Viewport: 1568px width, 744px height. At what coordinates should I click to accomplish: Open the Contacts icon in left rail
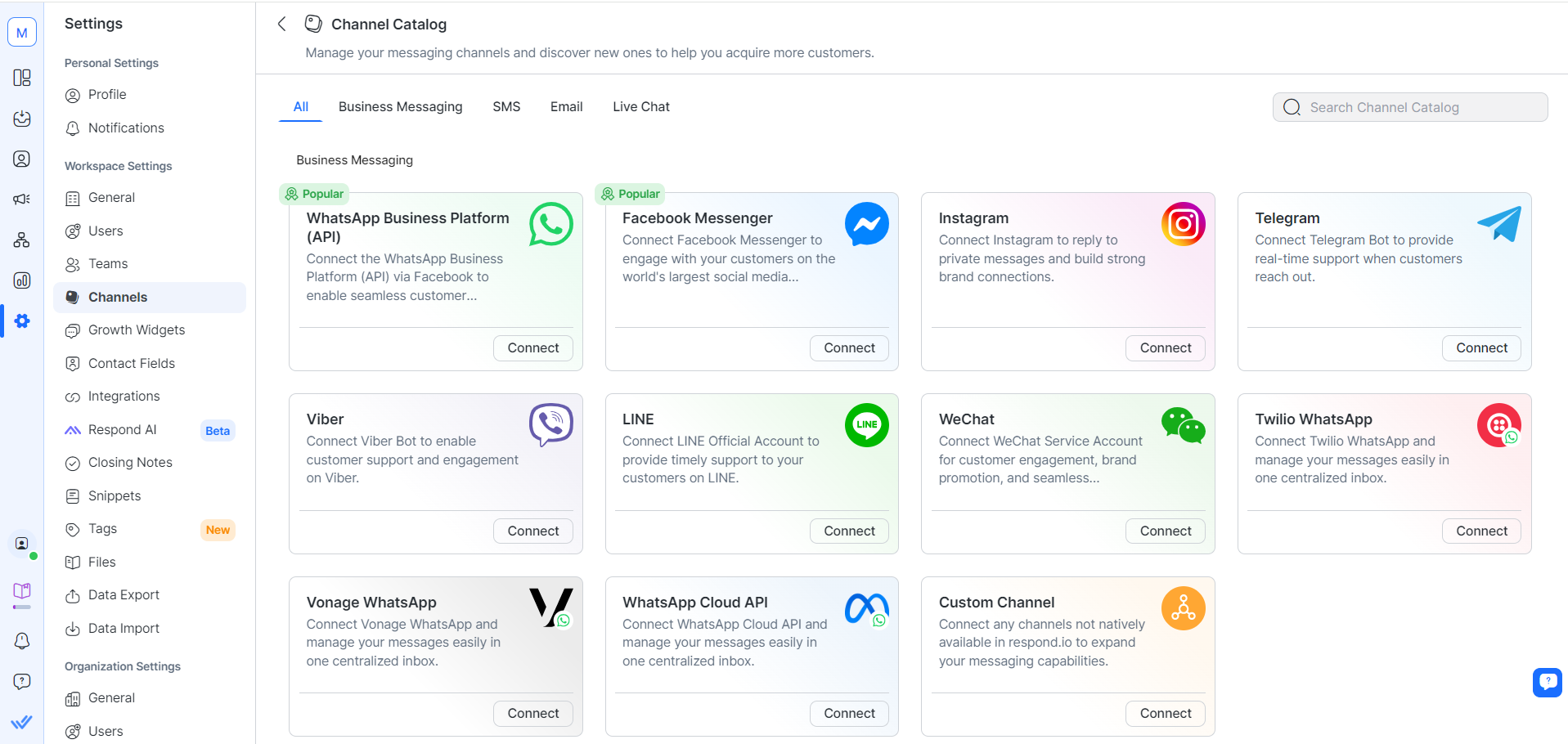(22, 159)
